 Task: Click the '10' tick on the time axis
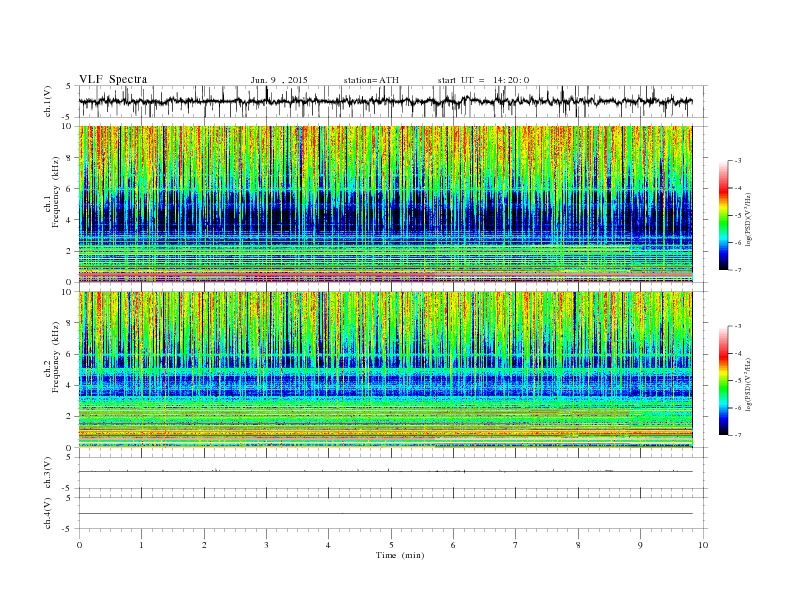[703, 545]
